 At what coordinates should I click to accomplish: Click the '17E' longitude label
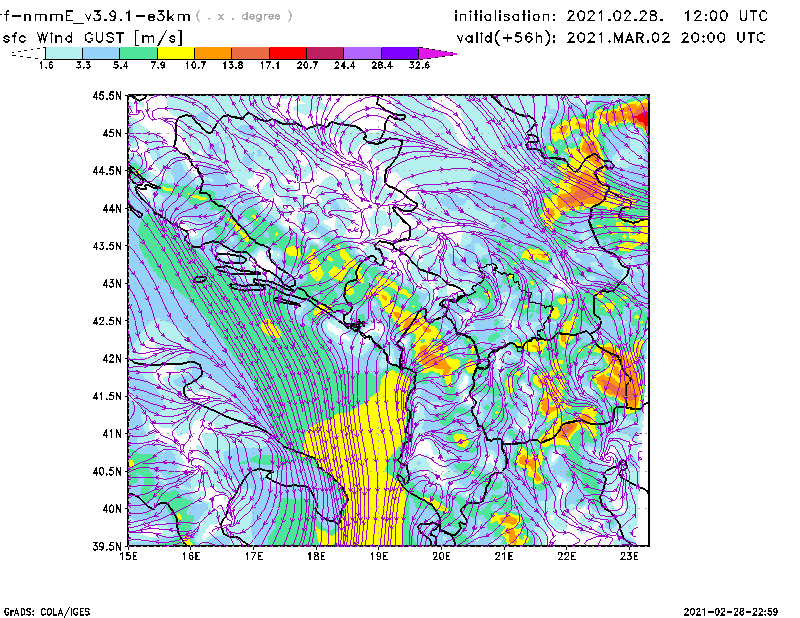[254, 556]
